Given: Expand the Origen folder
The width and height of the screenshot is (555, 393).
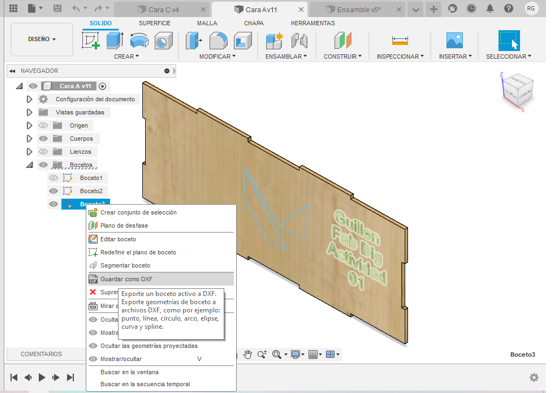Looking at the screenshot, I should 29,125.
